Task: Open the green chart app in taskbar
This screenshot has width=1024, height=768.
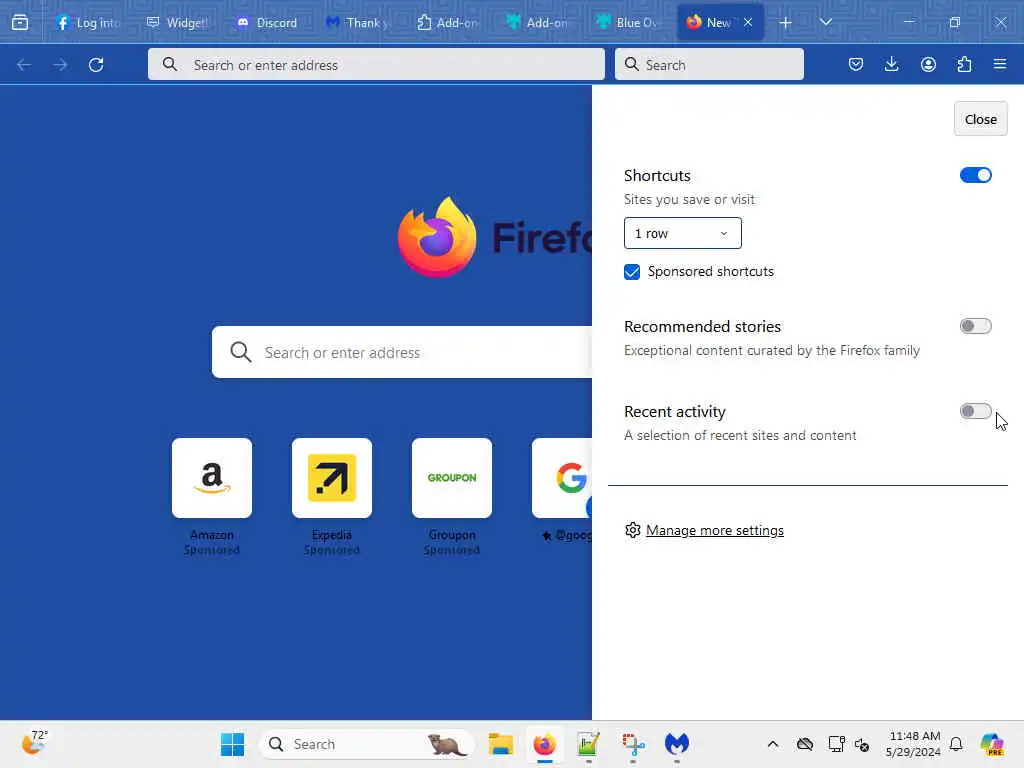Action: coord(588,744)
